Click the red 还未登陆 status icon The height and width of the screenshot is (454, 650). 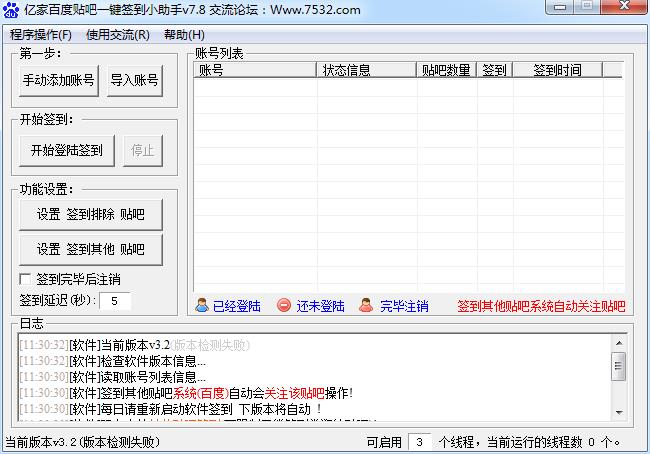[x=284, y=306]
